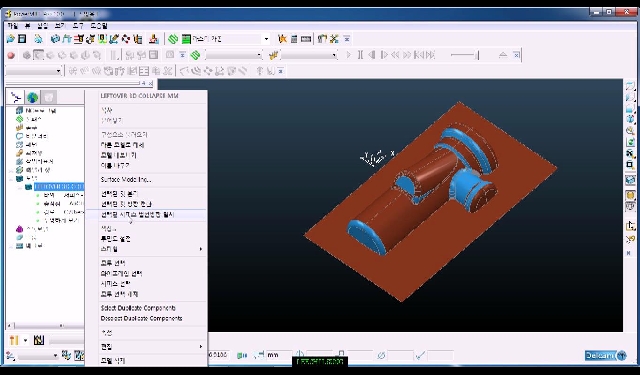This screenshot has height=375, width=640.
Task: Switch to the globe browser tab in explorer
Action: click(32, 98)
